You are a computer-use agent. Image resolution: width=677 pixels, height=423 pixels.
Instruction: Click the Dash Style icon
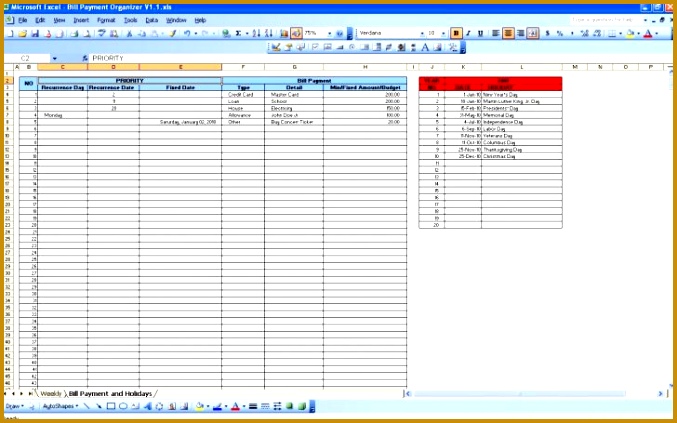click(266, 406)
